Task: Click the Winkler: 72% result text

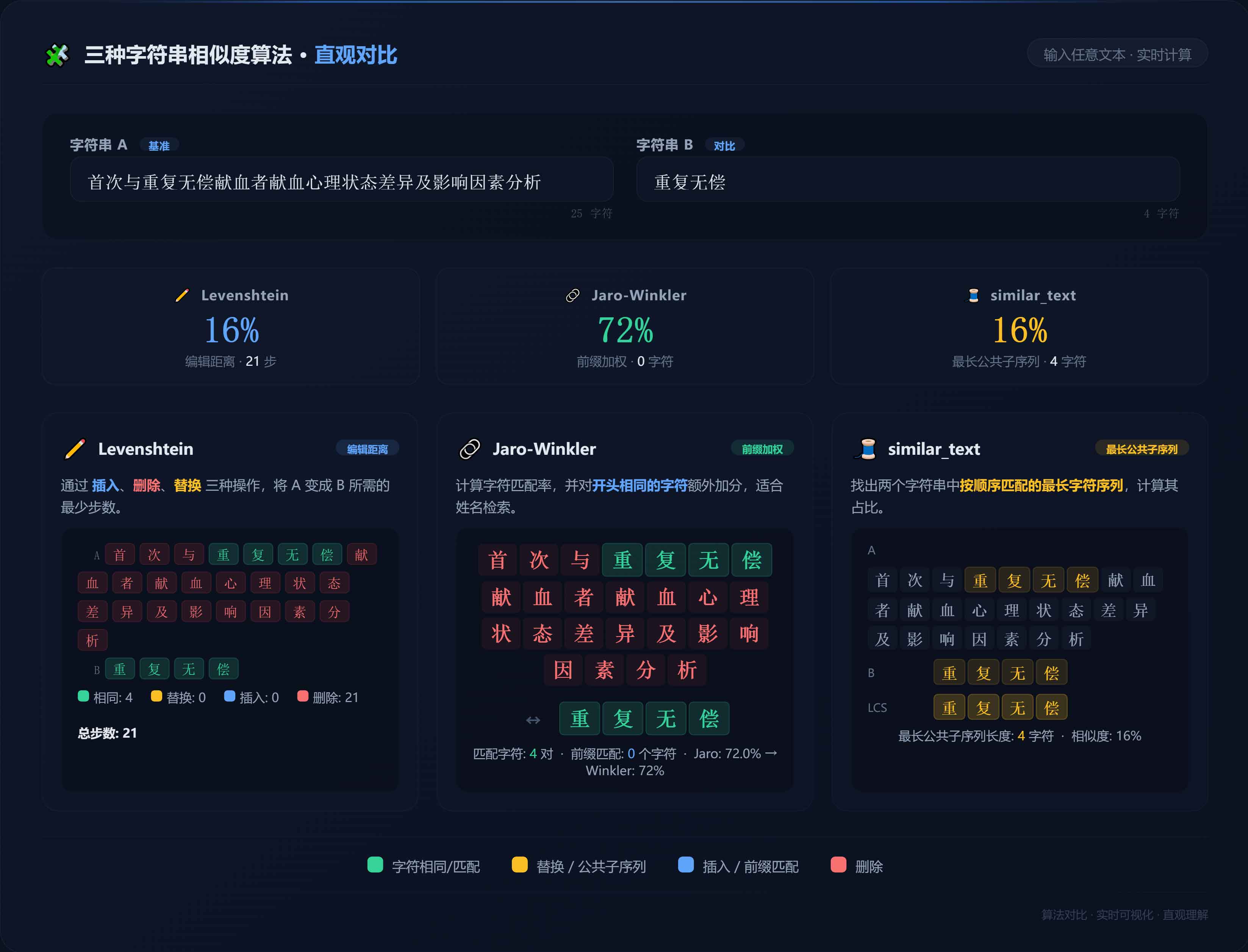Action: tap(625, 771)
